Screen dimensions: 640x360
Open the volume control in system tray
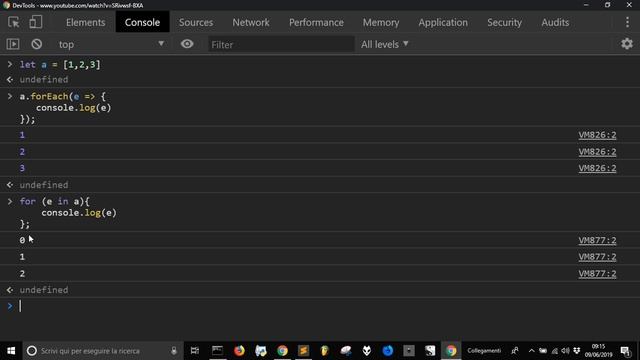(565, 351)
